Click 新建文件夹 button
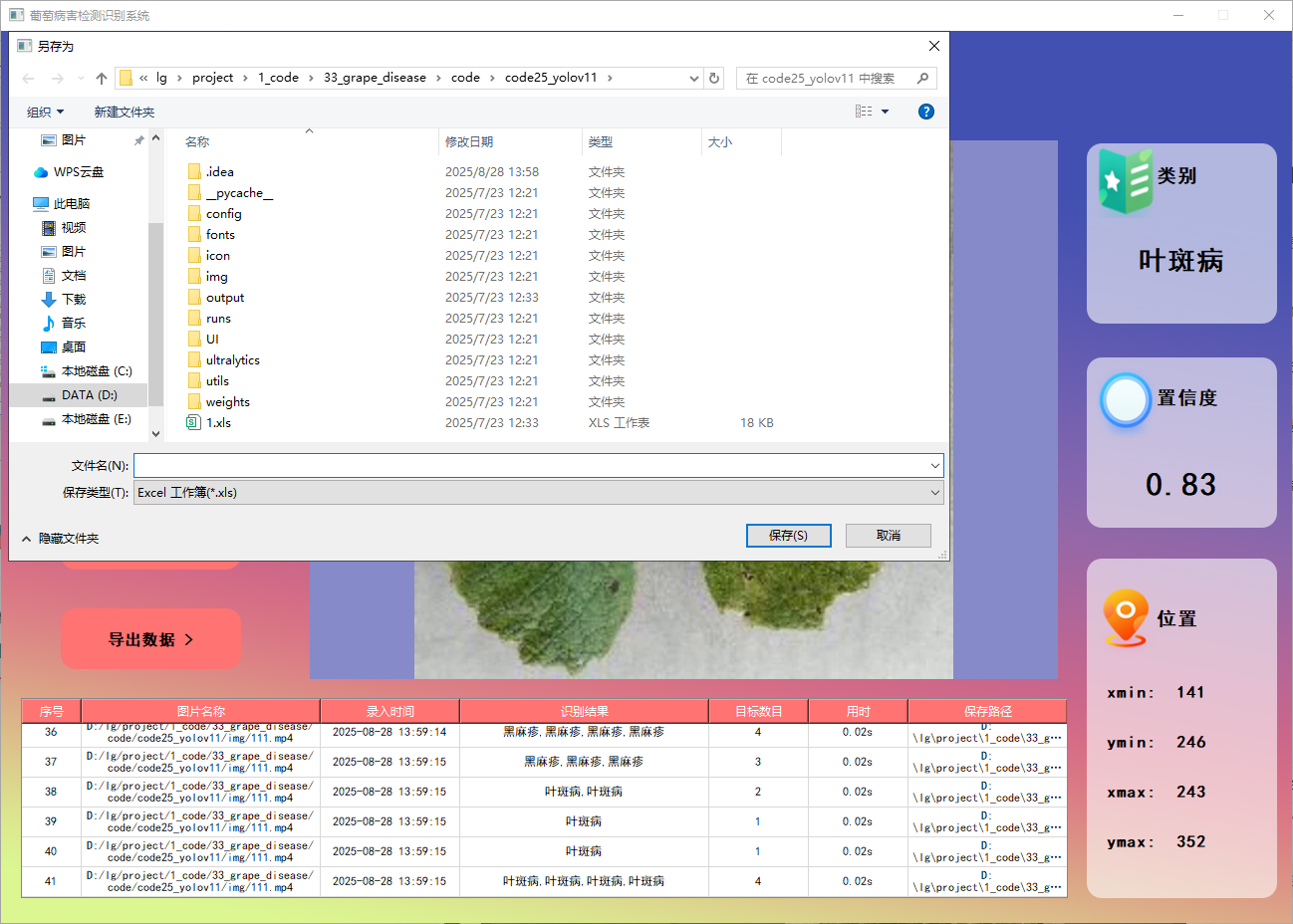This screenshot has width=1293, height=924. pos(125,112)
